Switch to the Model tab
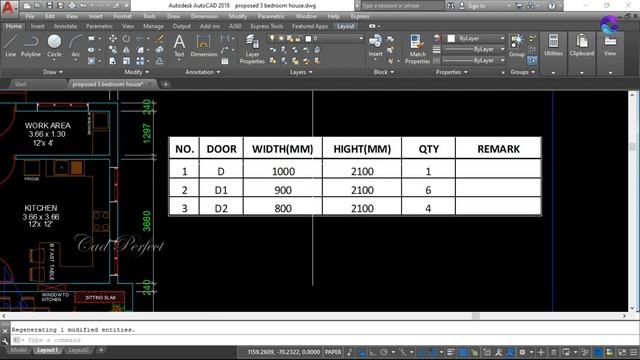This screenshot has height=360, width=640. pos(18,350)
